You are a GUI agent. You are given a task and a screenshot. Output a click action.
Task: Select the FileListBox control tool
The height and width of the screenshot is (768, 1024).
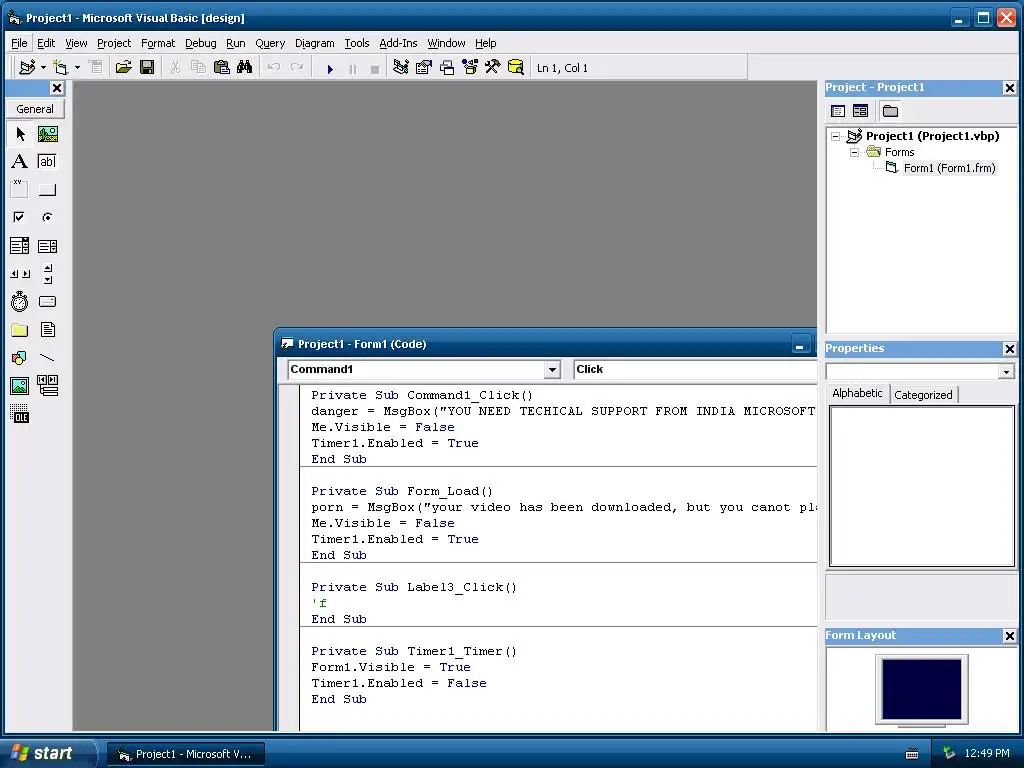tap(48, 330)
